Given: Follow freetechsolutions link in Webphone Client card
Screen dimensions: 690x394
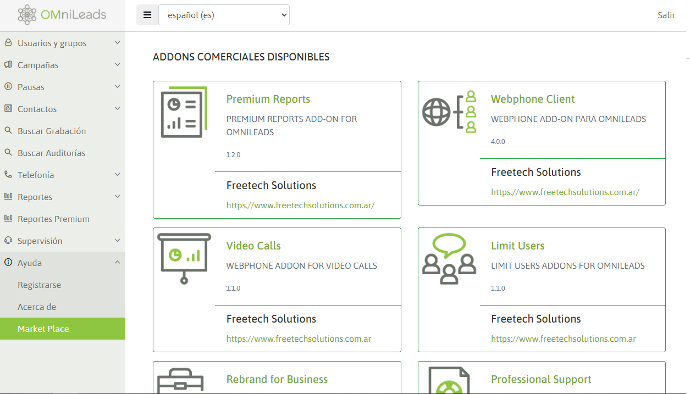Looking at the screenshot, I should 565,192.
